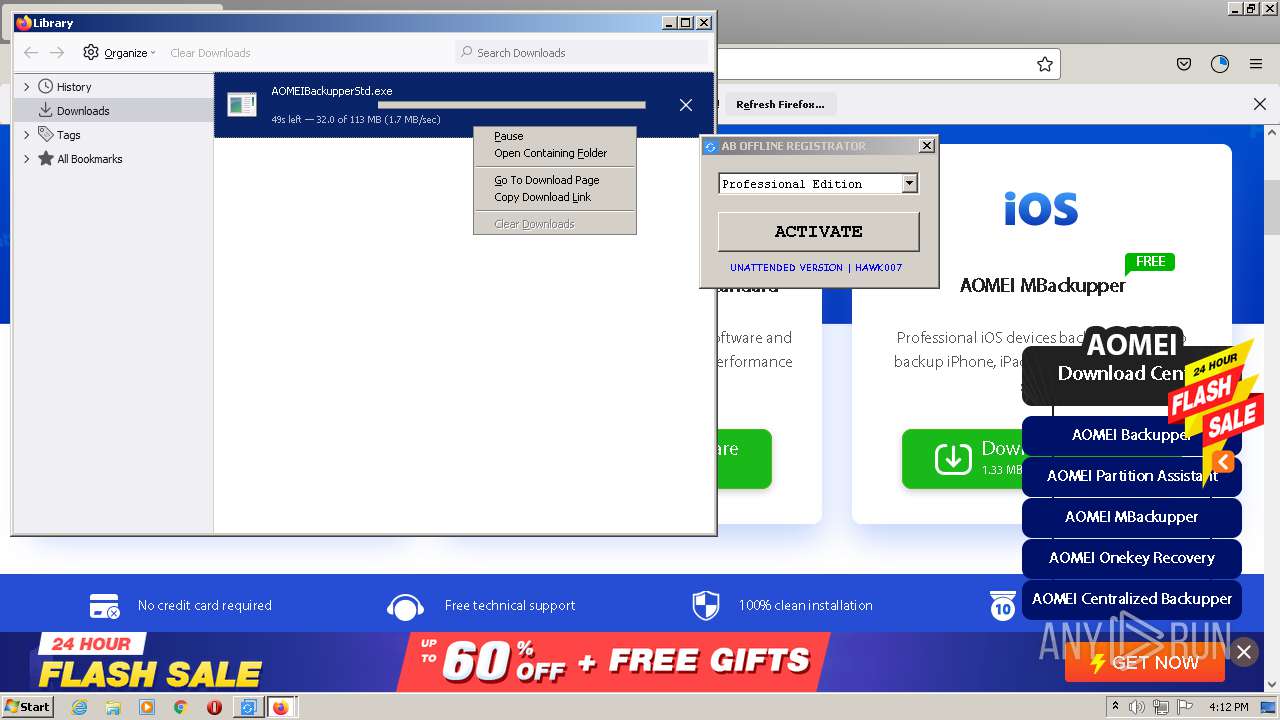Open the Windows Start menu
The width and height of the screenshot is (1280, 720).
click(27, 707)
